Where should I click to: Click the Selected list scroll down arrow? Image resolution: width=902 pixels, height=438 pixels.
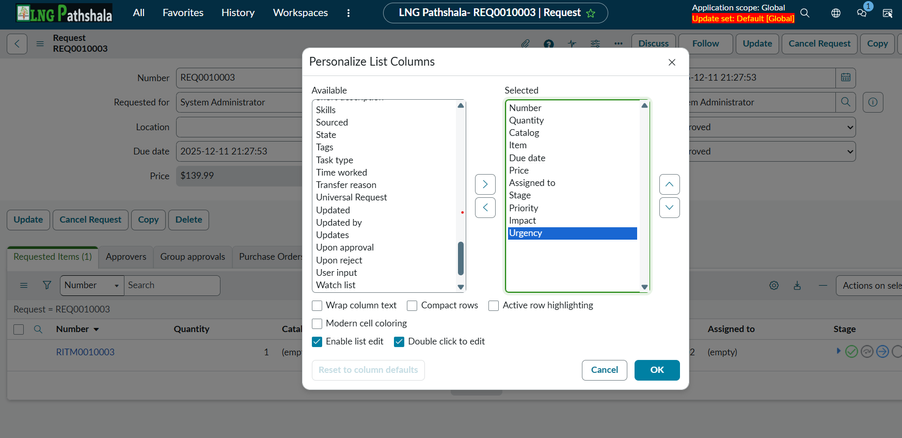(x=644, y=287)
